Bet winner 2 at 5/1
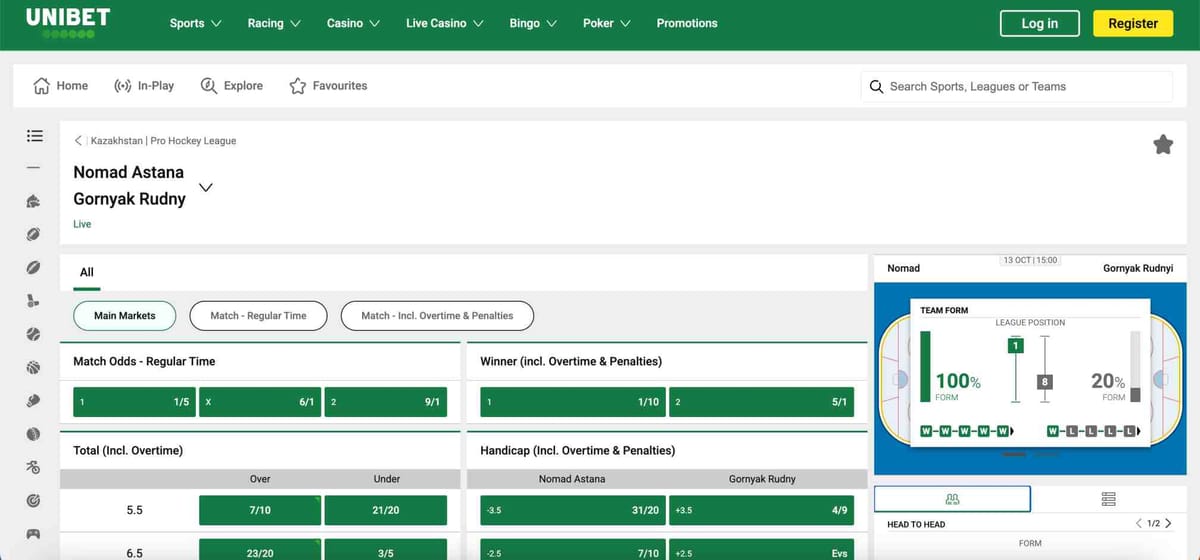This screenshot has height=560, width=1200. 762,402
